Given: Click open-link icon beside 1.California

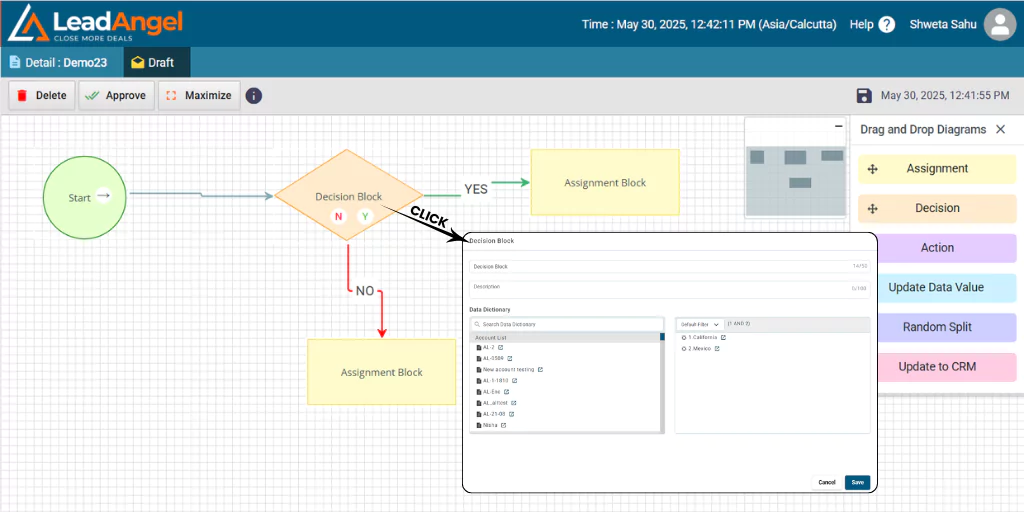Looking at the screenshot, I should [723, 337].
